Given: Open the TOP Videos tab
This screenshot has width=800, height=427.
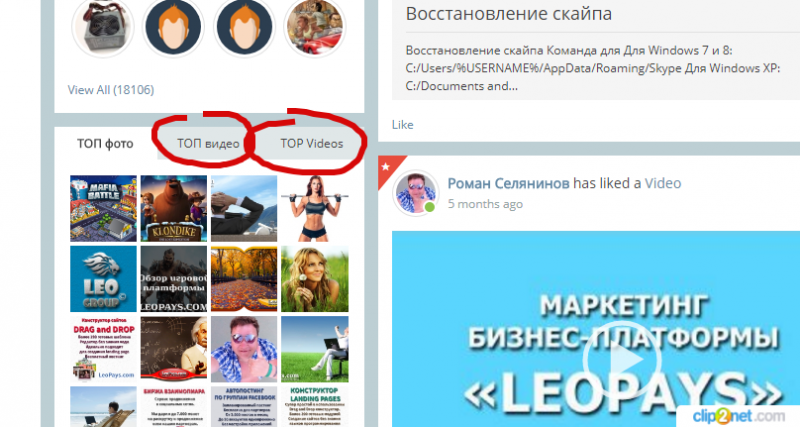Looking at the screenshot, I should pyautogui.click(x=312, y=144).
